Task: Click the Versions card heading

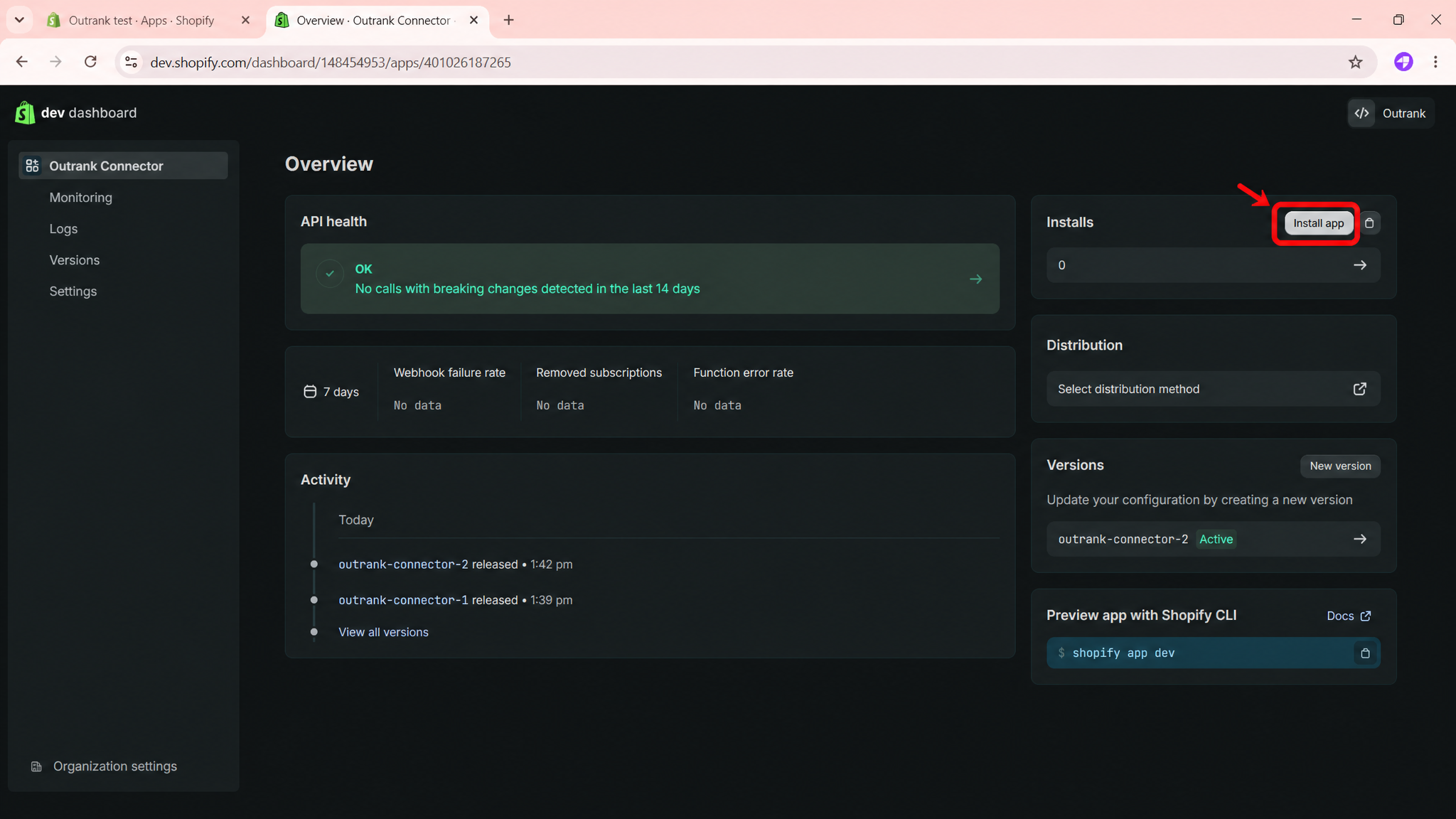Action: click(1075, 465)
